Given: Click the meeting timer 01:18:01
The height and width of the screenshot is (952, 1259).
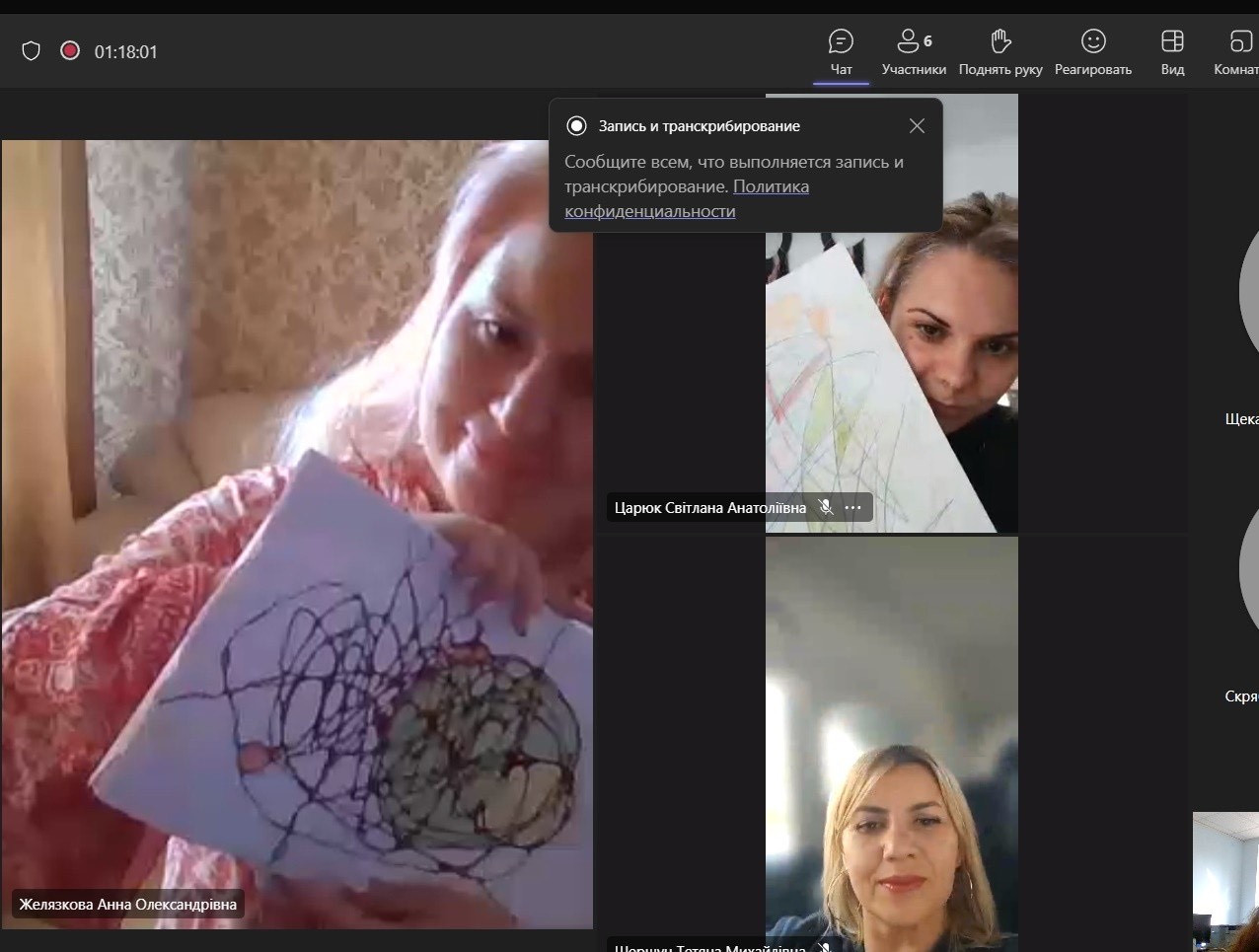Looking at the screenshot, I should (x=125, y=52).
